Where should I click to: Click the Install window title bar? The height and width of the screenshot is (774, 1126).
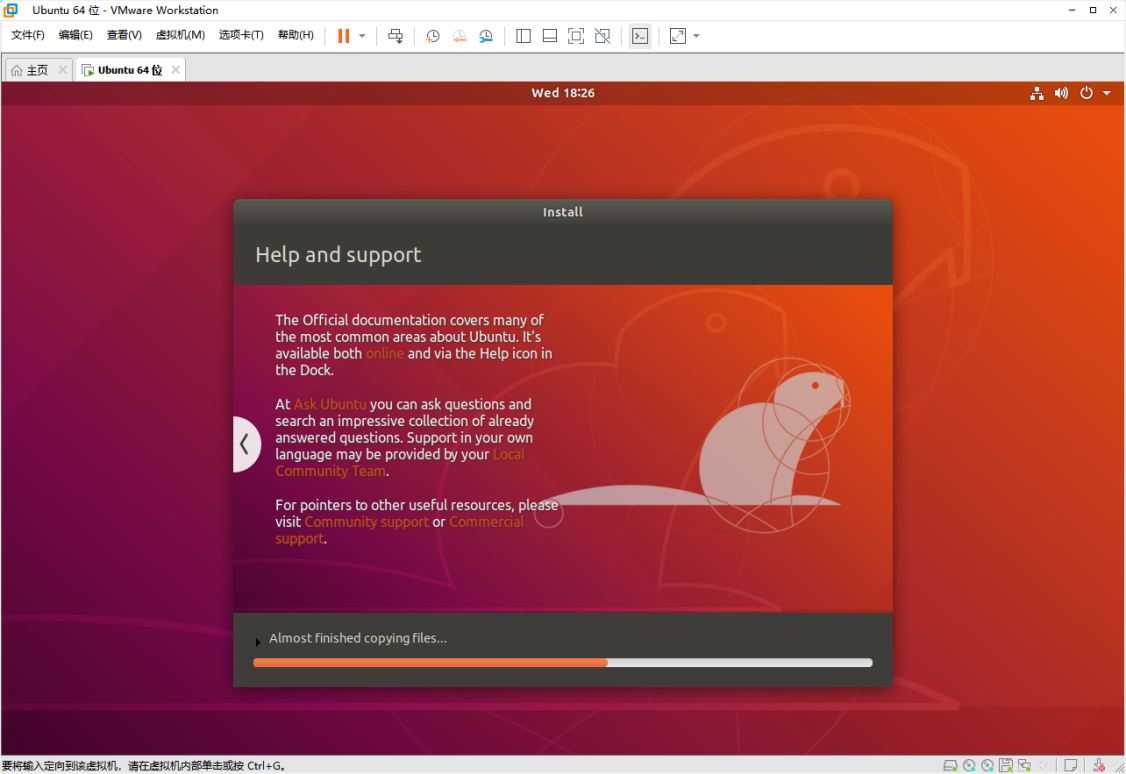[563, 212]
